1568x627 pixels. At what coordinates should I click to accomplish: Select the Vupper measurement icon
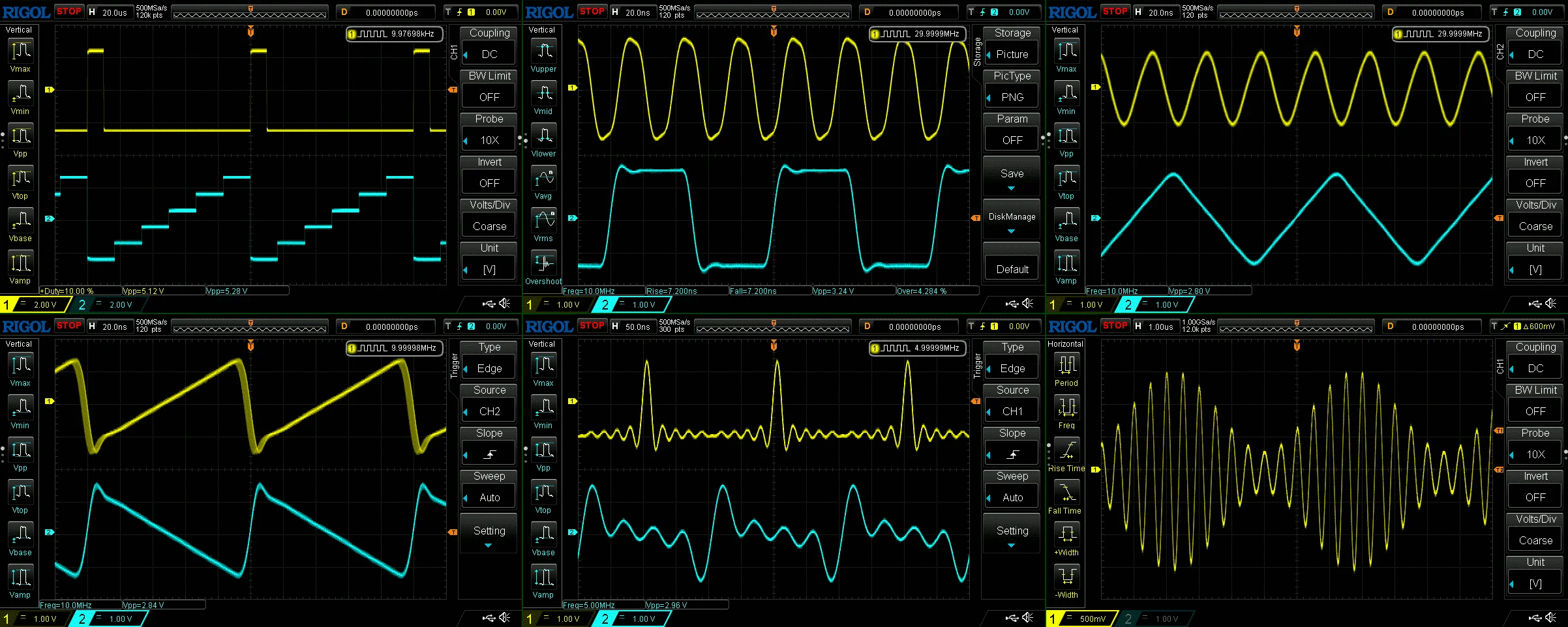(543, 51)
